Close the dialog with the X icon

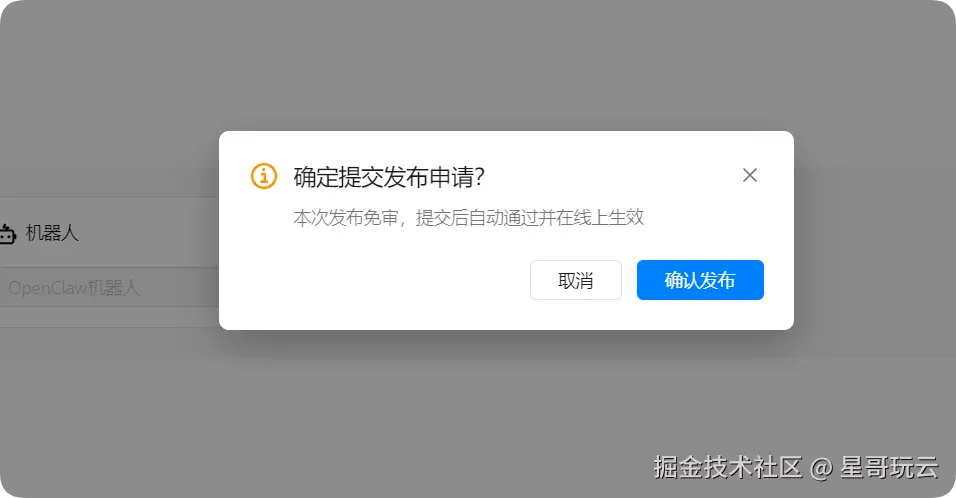click(x=749, y=176)
